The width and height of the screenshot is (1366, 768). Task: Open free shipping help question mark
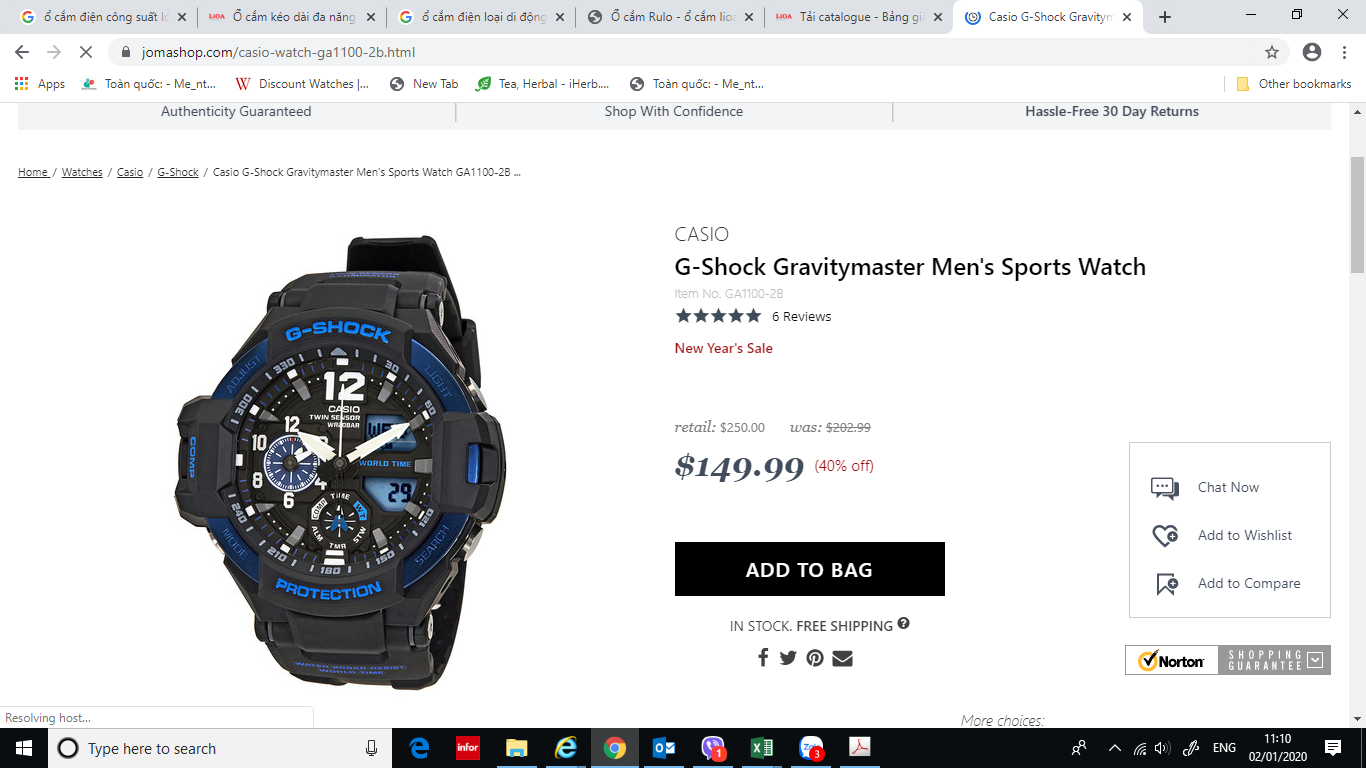(x=904, y=624)
